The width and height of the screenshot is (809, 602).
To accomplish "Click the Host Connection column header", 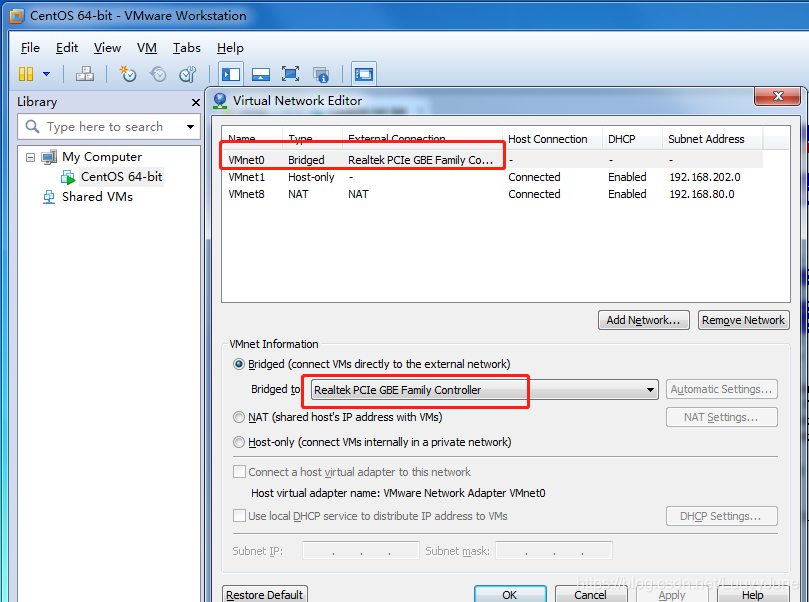I will click(x=552, y=139).
